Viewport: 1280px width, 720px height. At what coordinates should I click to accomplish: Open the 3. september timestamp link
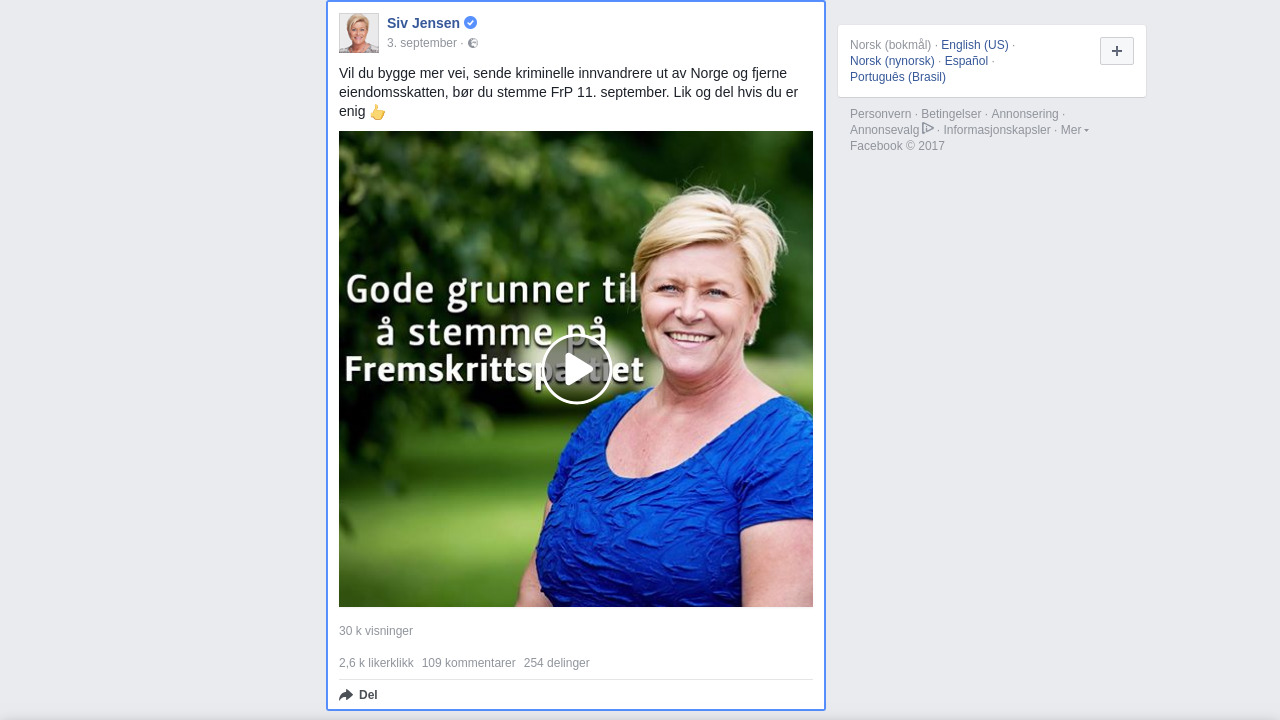[422, 43]
